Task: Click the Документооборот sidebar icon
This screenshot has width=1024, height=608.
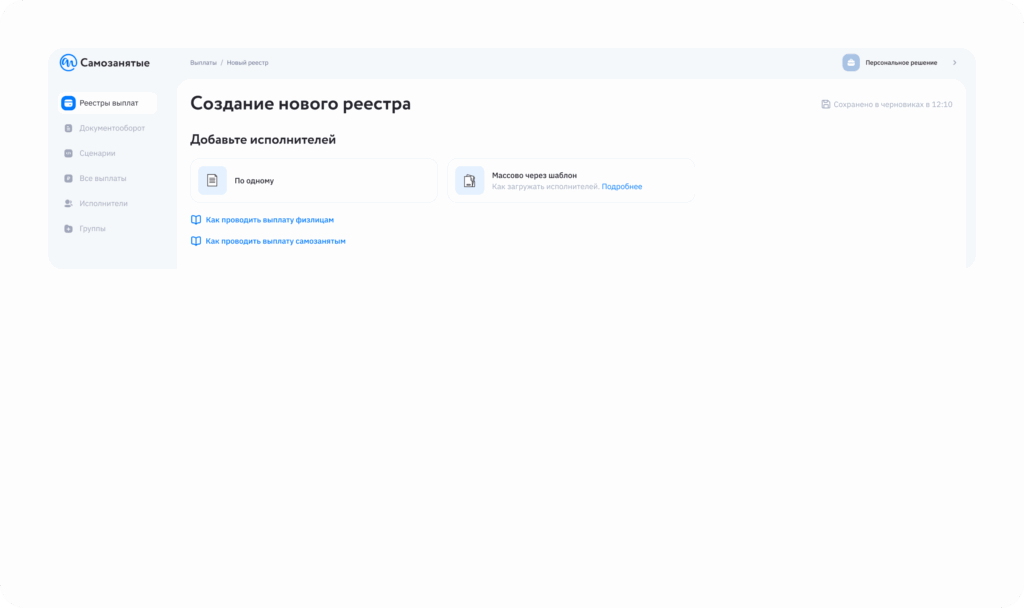Action: click(68, 128)
